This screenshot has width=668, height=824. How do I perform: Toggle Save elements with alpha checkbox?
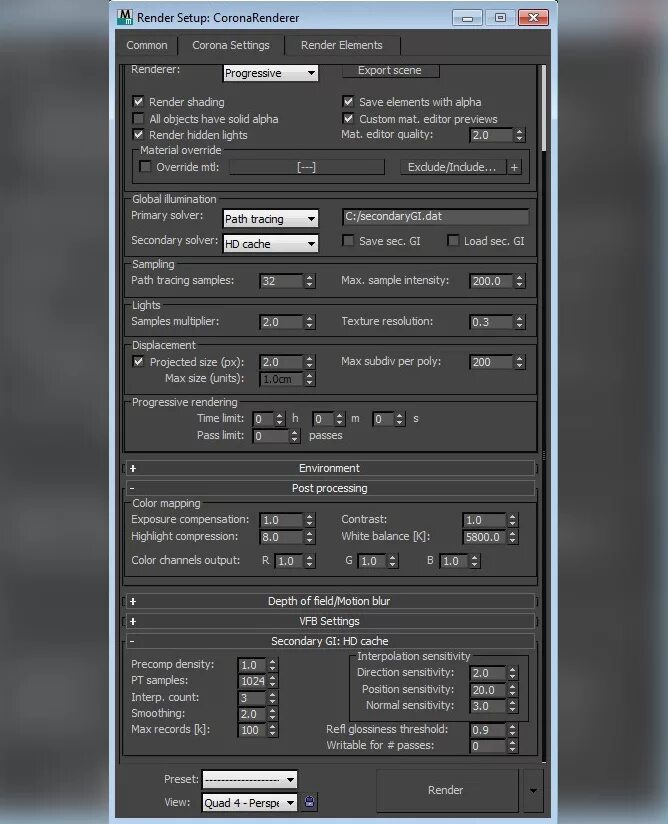[348, 101]
